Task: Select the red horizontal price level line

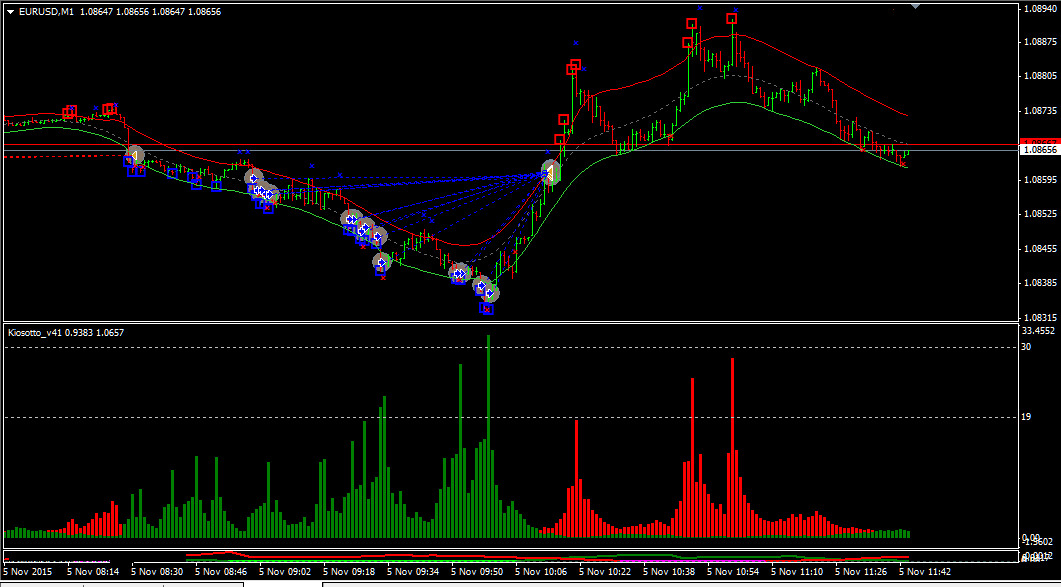Action: [x=511, y=145]
